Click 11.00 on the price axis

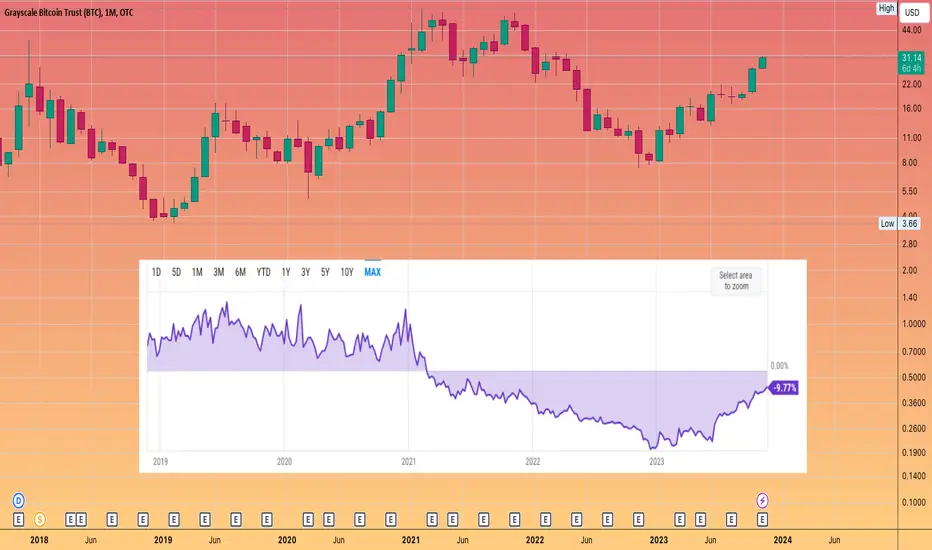[x=911, y=137]
